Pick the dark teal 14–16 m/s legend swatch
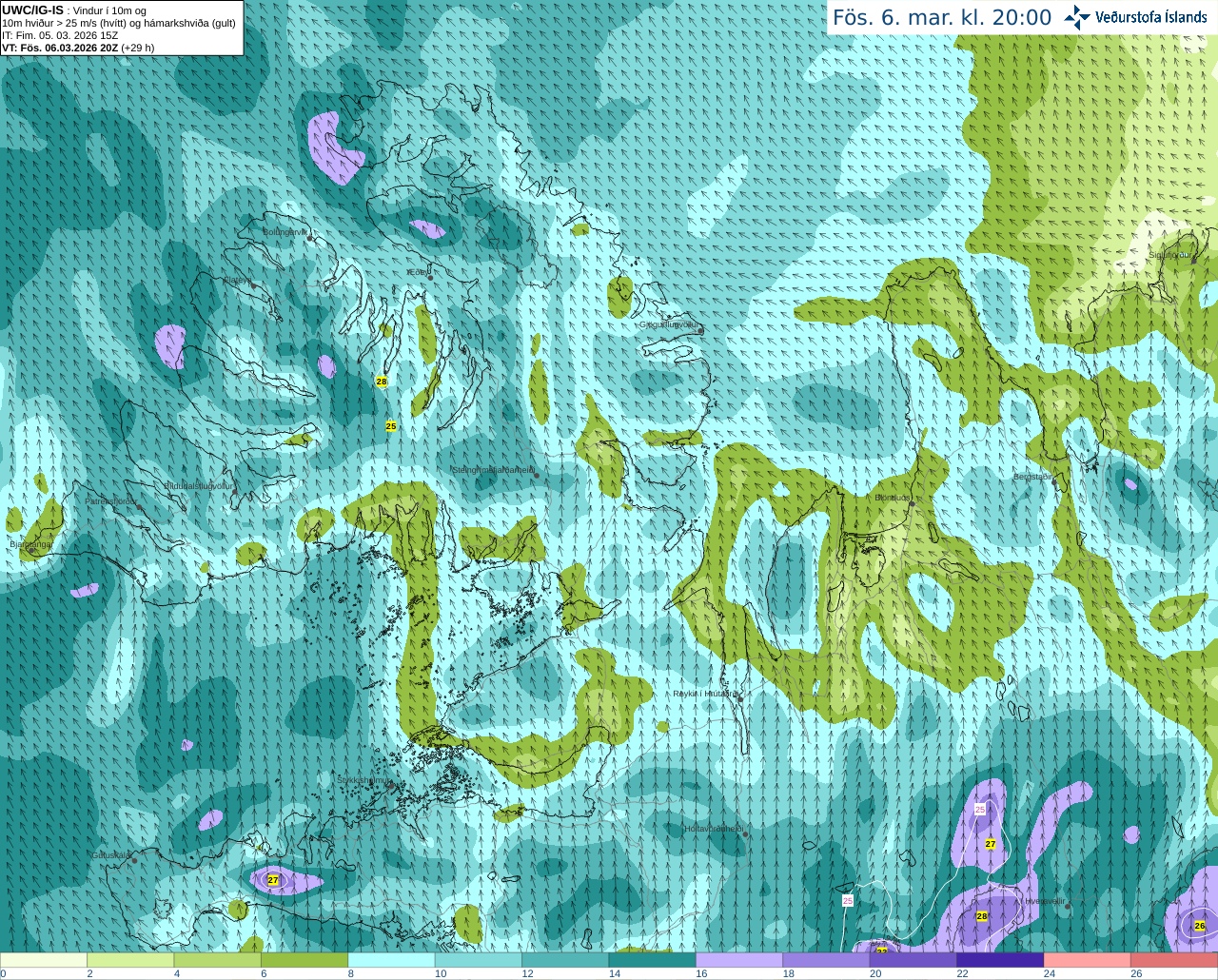The height and width of the screenshot is (980, 1218). coord(653,960)
